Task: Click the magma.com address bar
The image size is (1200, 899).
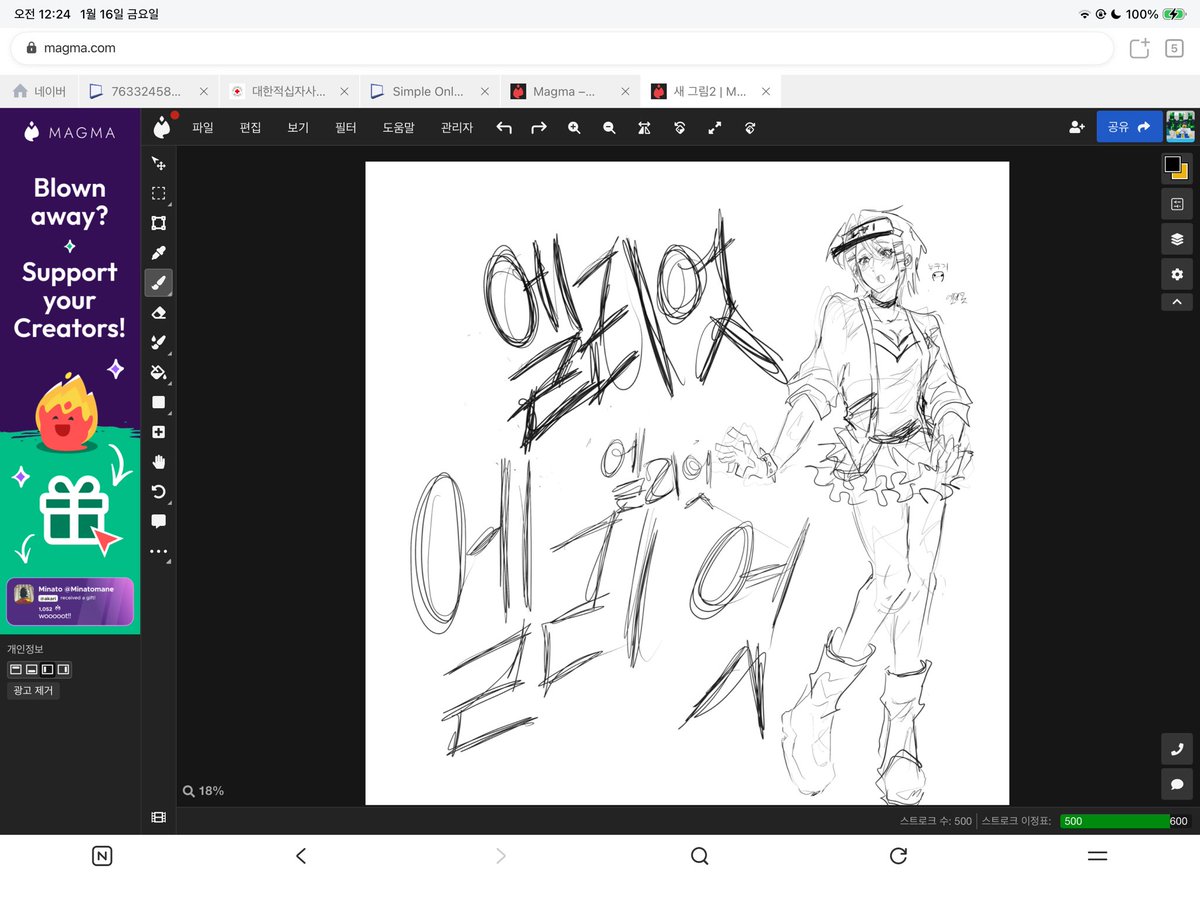Action: pyautogui.click(x=562, y=48)
